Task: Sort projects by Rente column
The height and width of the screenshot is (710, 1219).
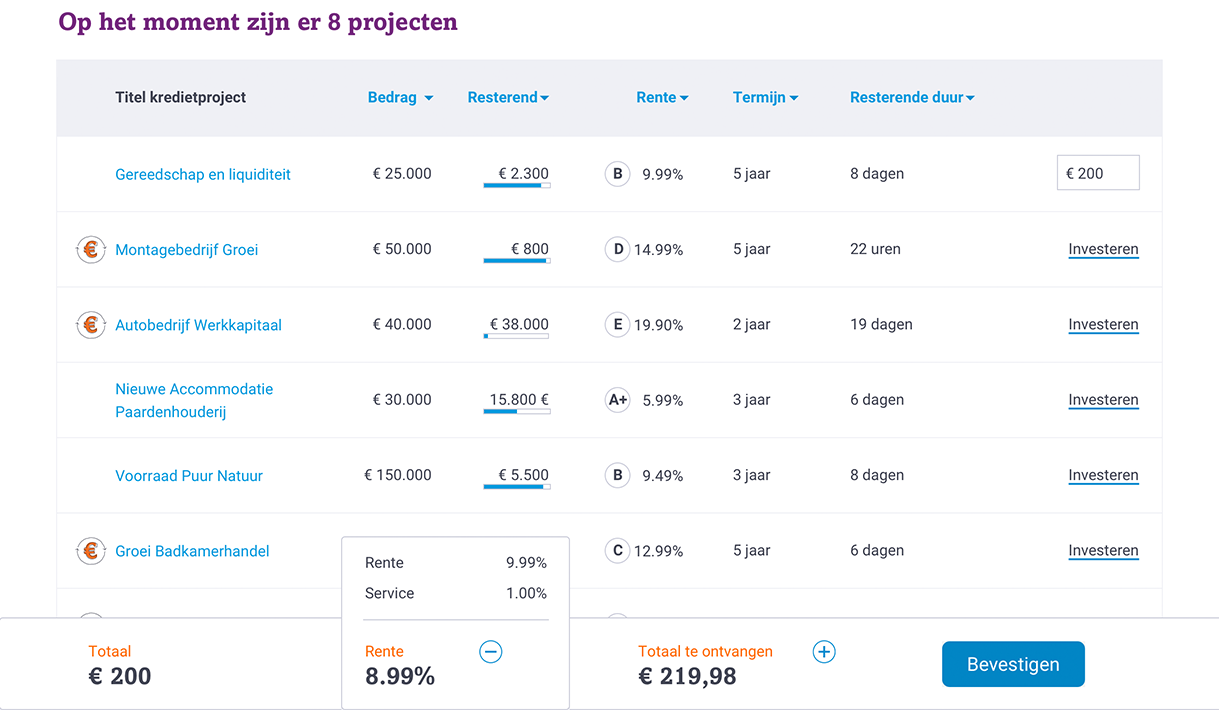Action: click(662, 98)
